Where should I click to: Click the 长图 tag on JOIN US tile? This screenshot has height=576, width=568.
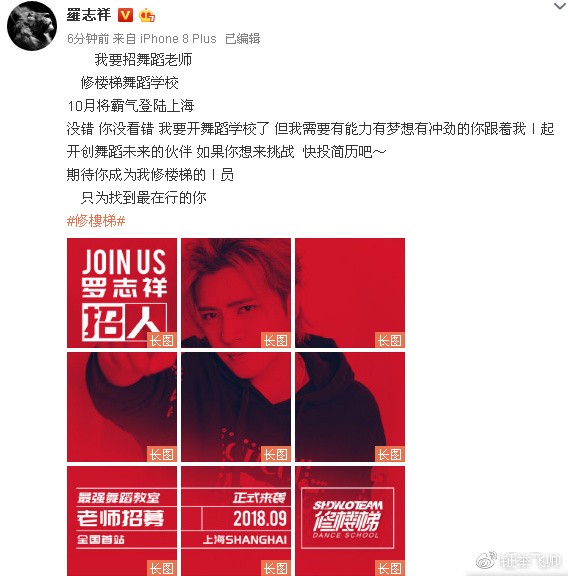(x=162, y=341)
